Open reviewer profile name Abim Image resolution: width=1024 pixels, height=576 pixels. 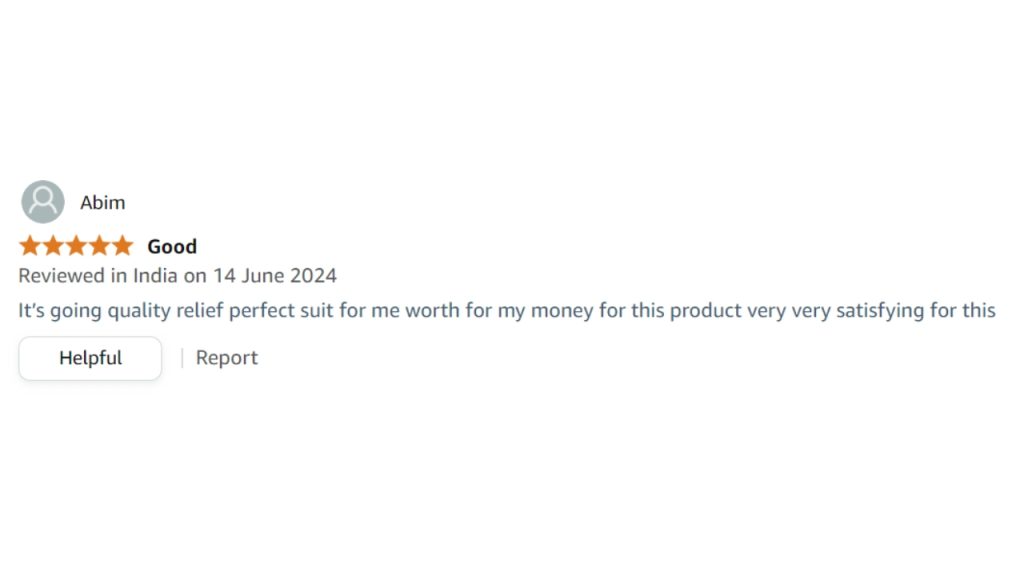tap(103, 203)
